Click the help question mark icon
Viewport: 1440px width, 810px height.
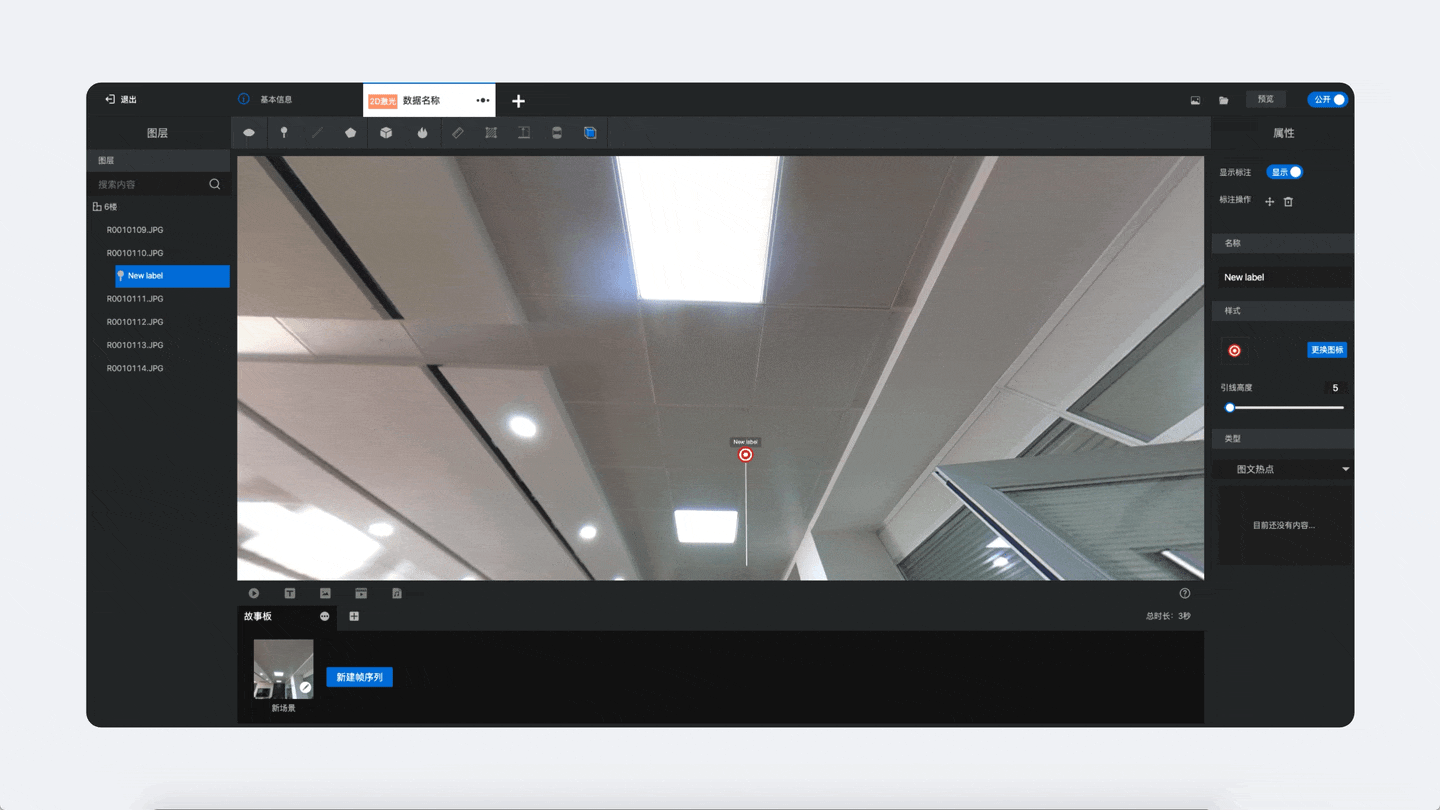click(x=1185, y=593)
